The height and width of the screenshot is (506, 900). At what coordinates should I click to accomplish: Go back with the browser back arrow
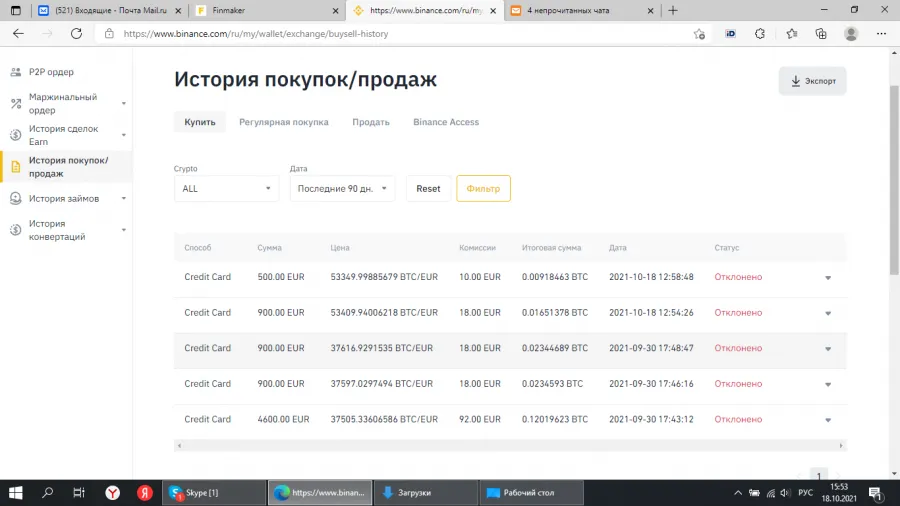18,33
